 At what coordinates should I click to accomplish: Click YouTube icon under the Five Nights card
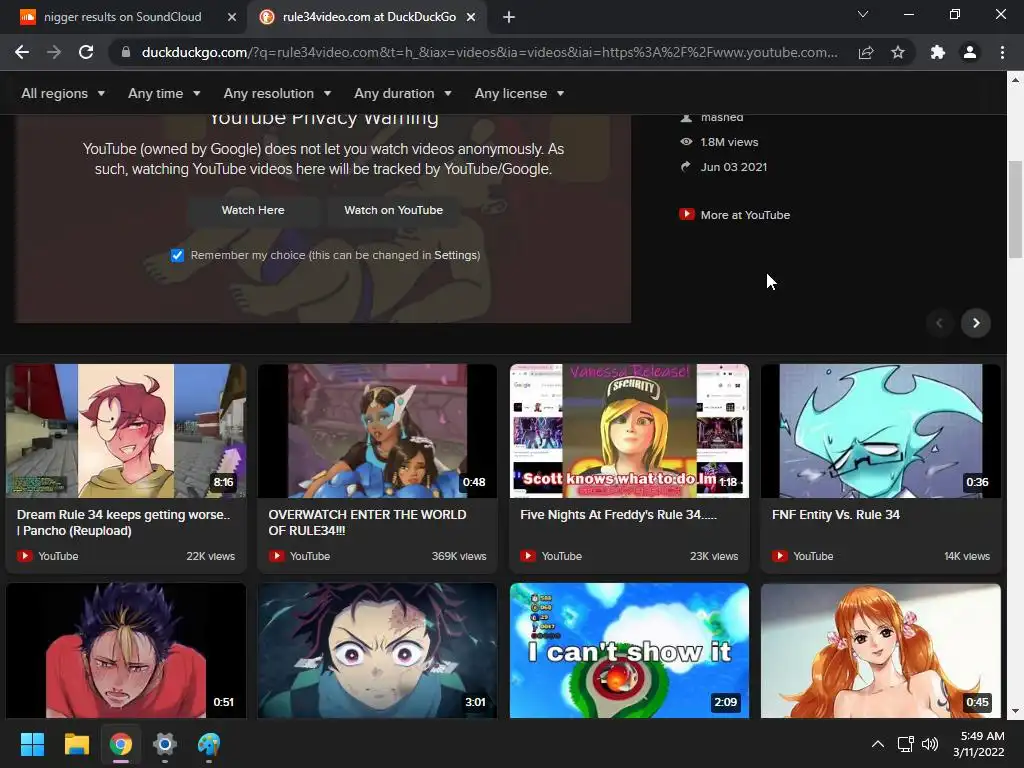(x=528, y=556)
